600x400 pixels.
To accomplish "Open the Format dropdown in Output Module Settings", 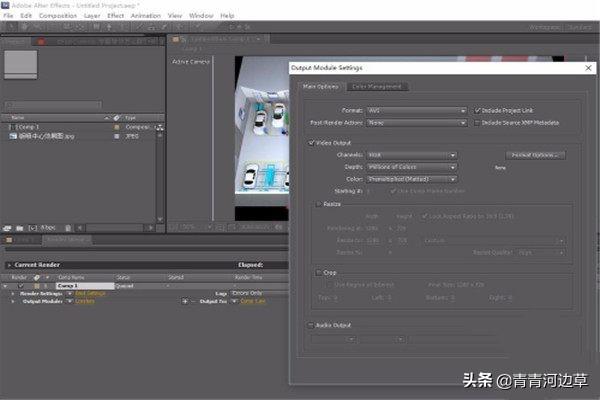I will coord(416,111).
